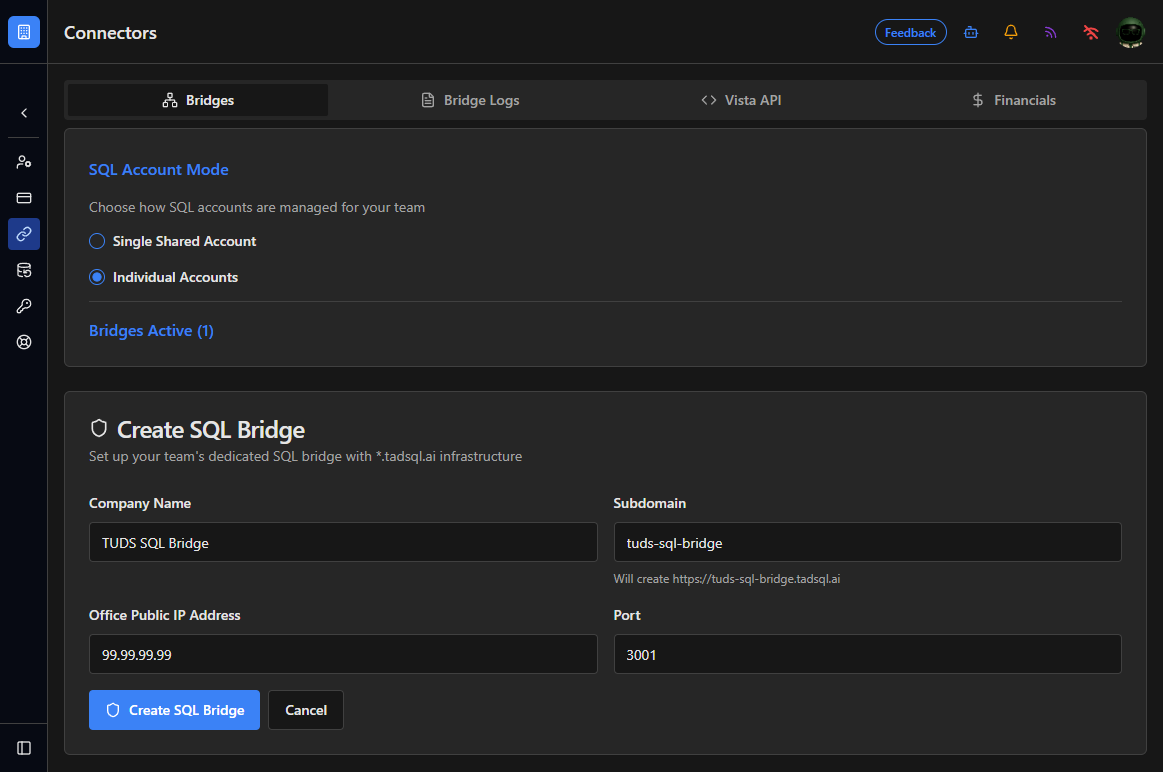Click the Create SQL Bridge button
Image resolution: width=1163 pixels, height=772 pixels.
[x=174, y=710]
